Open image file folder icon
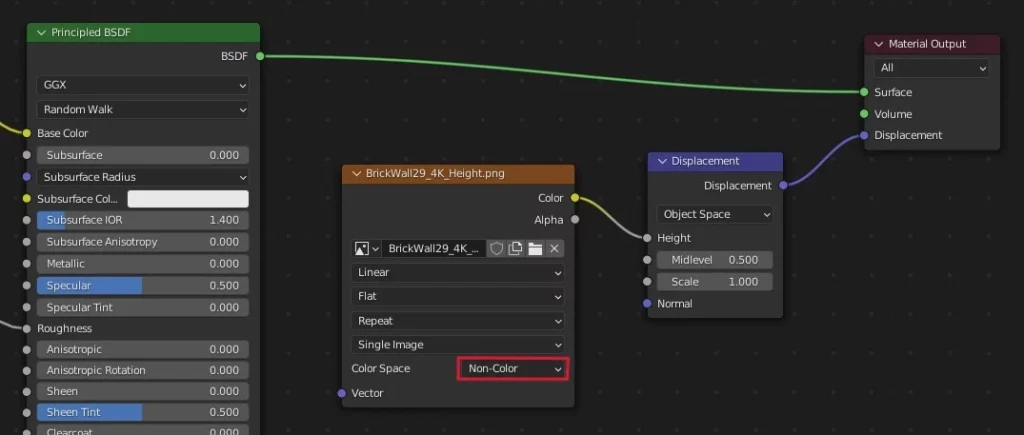This screenshot has width=1024, height=435. click(x=536, y=248)
